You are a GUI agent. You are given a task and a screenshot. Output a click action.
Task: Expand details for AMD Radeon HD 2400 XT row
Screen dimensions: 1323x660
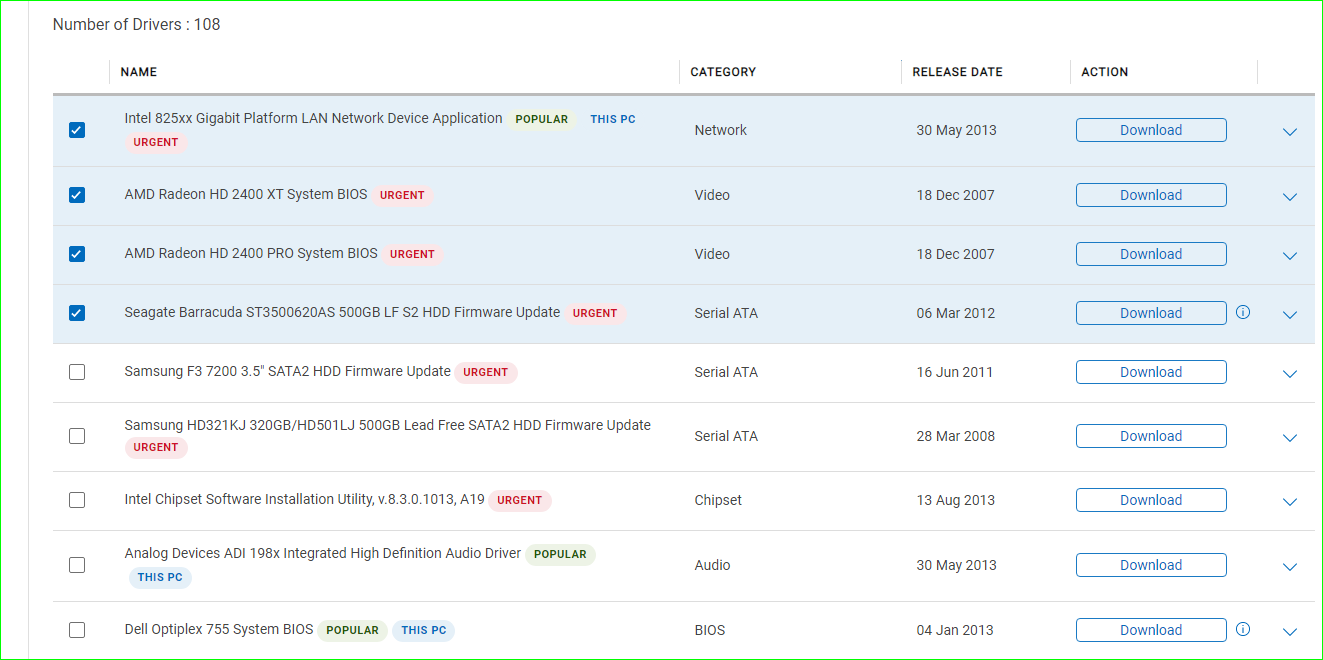tap(1290, 197)
